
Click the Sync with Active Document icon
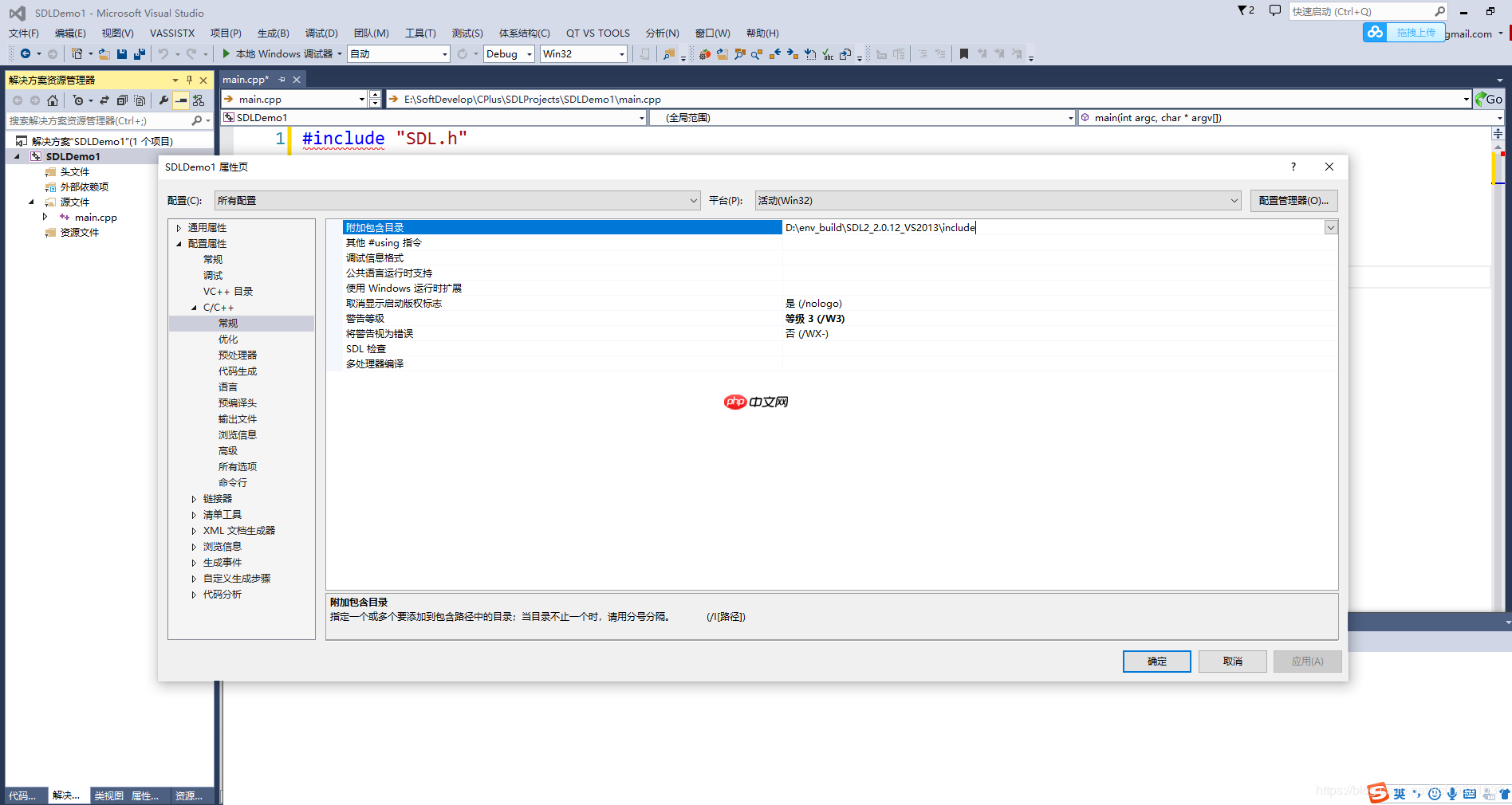click(104, 101)
